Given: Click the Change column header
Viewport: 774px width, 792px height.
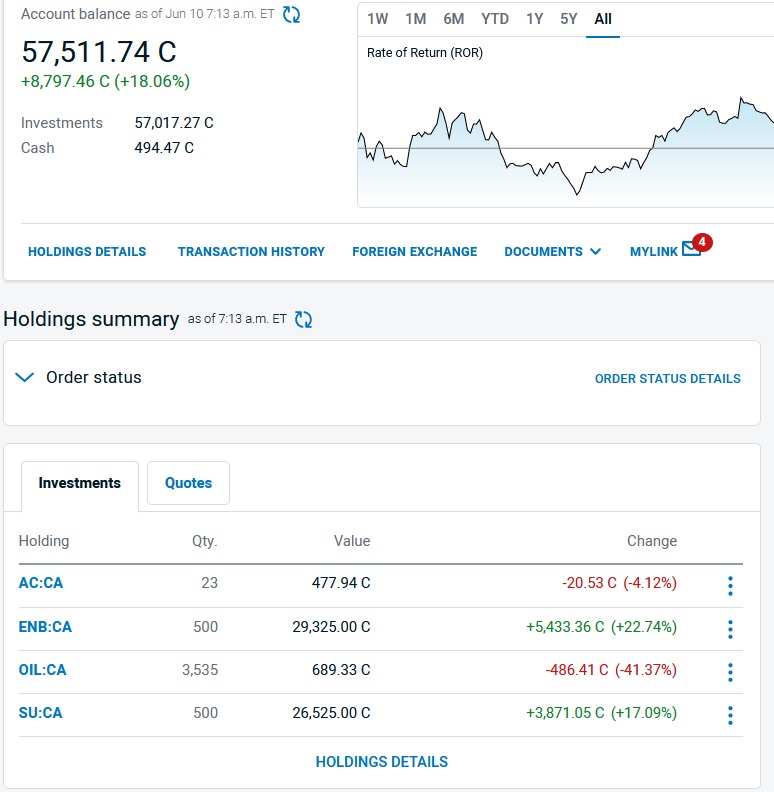Looking at the screenshot, I should coord(652,541).
